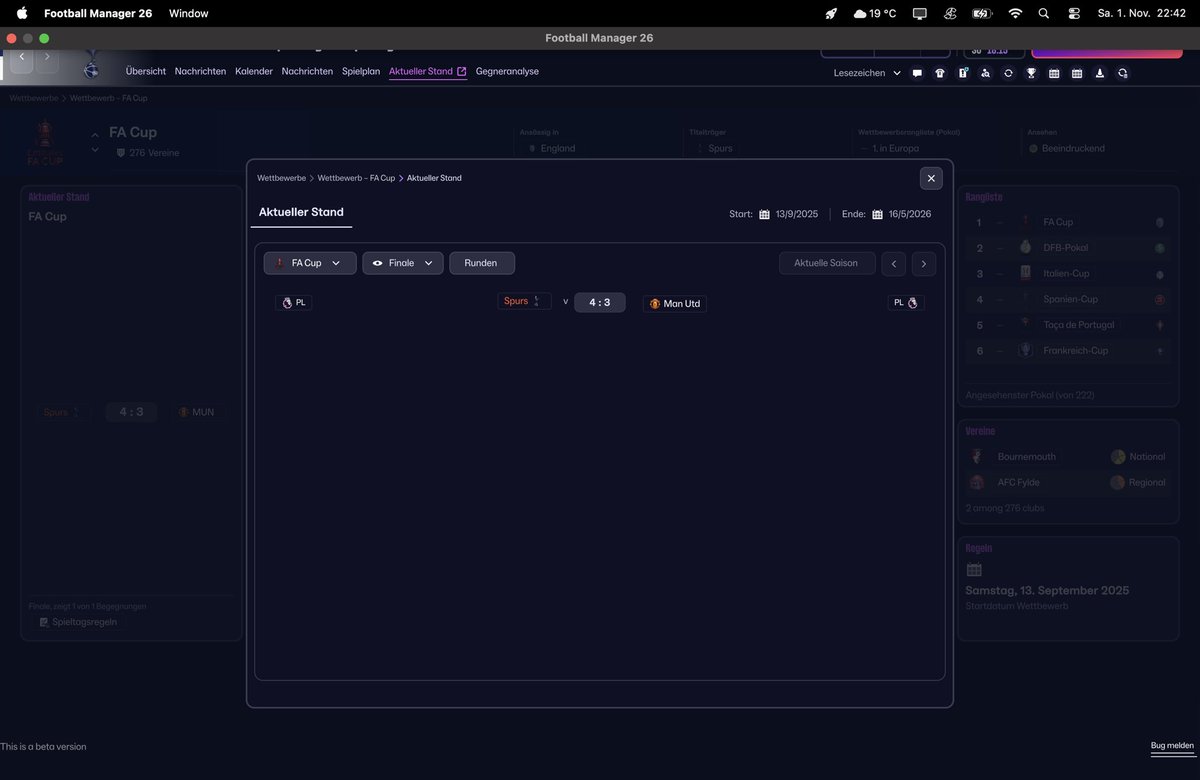The height and width of the screenshot is (780, 1200).
Task: Open the start date calendar icon
Action: point(764,214)
